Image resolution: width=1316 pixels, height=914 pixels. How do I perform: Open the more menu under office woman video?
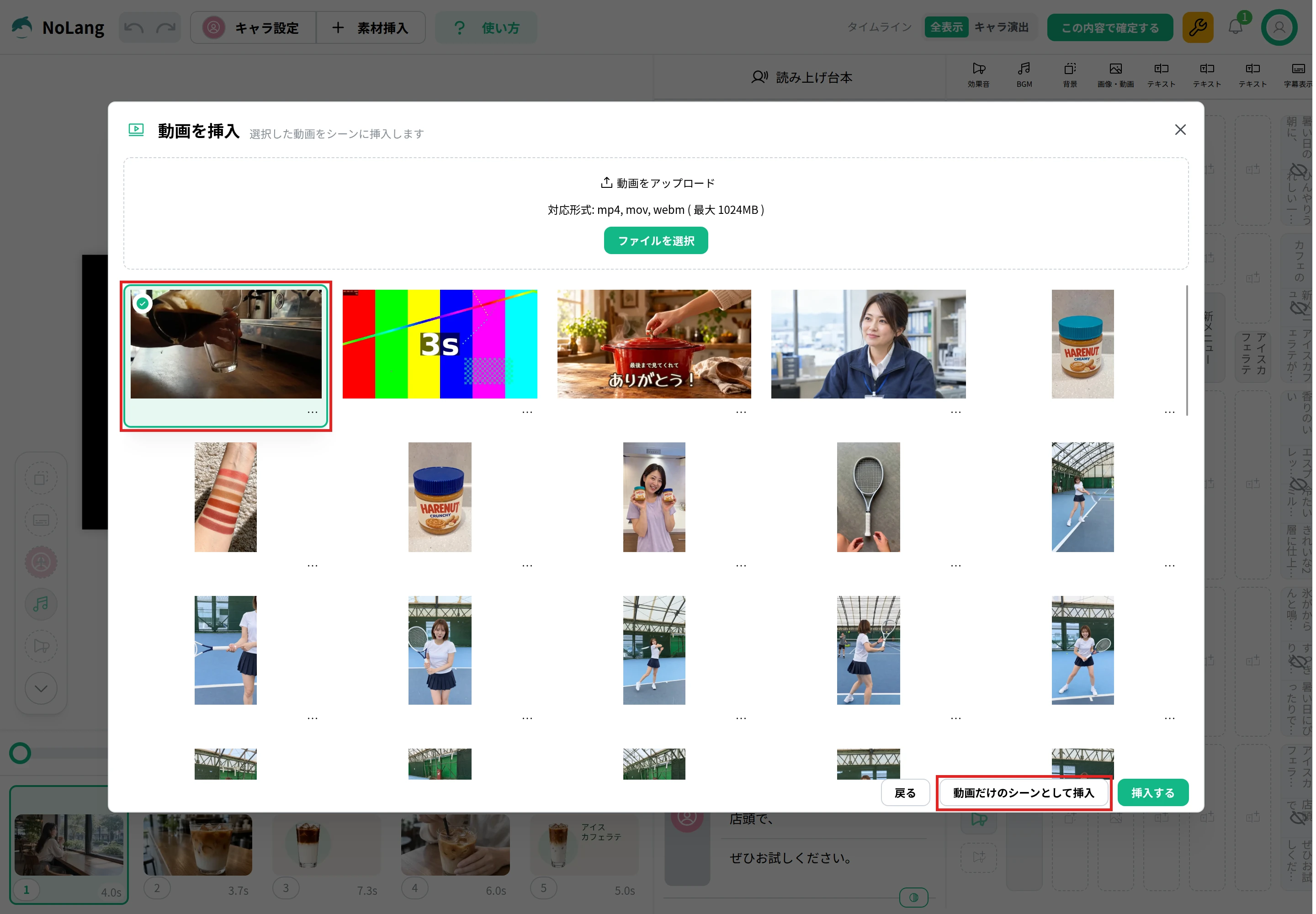pyautogui.click(x=956, y=412)
